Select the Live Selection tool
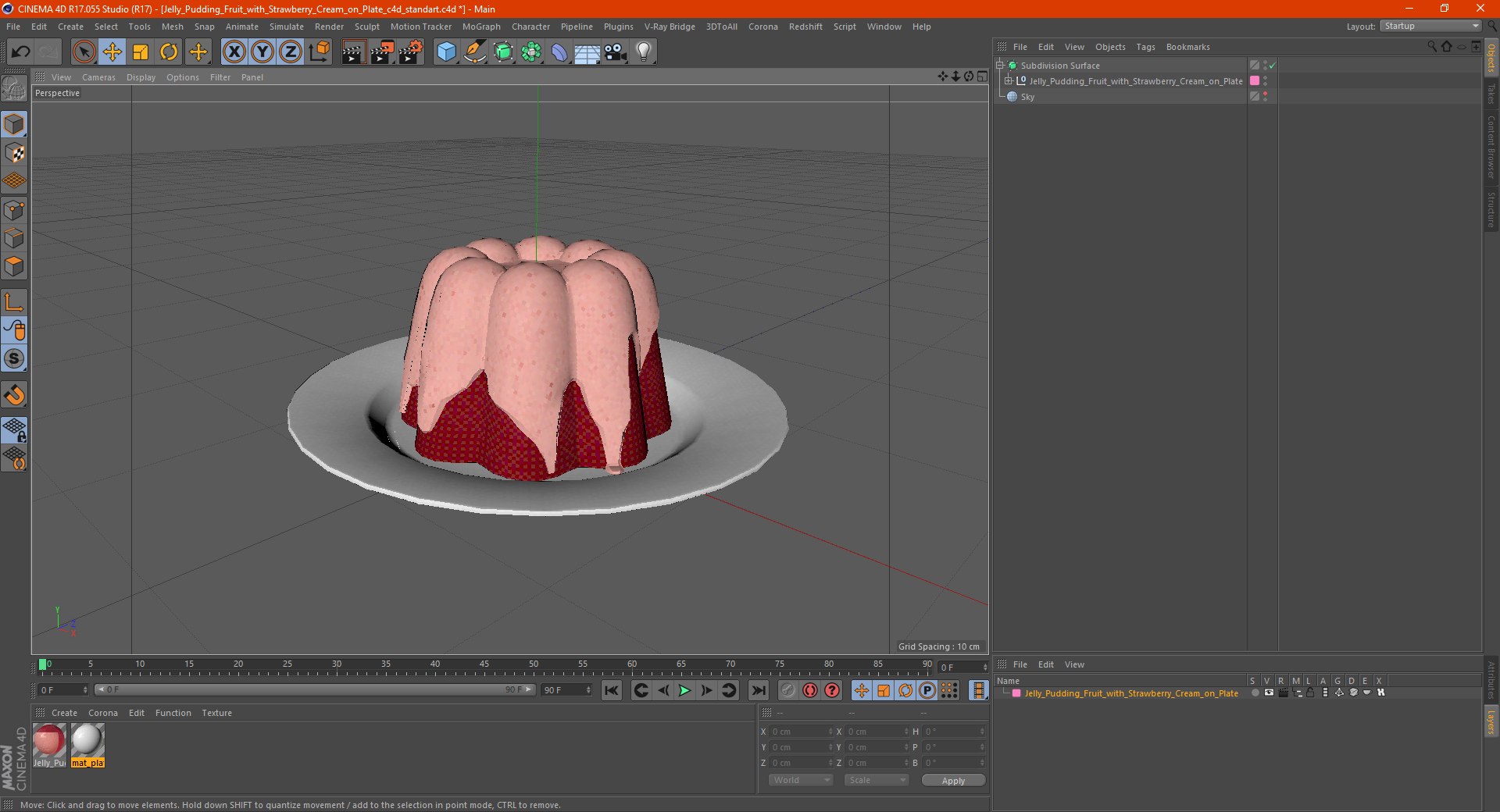Image resolution: width=1500 pixels, height=812 pixels. 84,52
